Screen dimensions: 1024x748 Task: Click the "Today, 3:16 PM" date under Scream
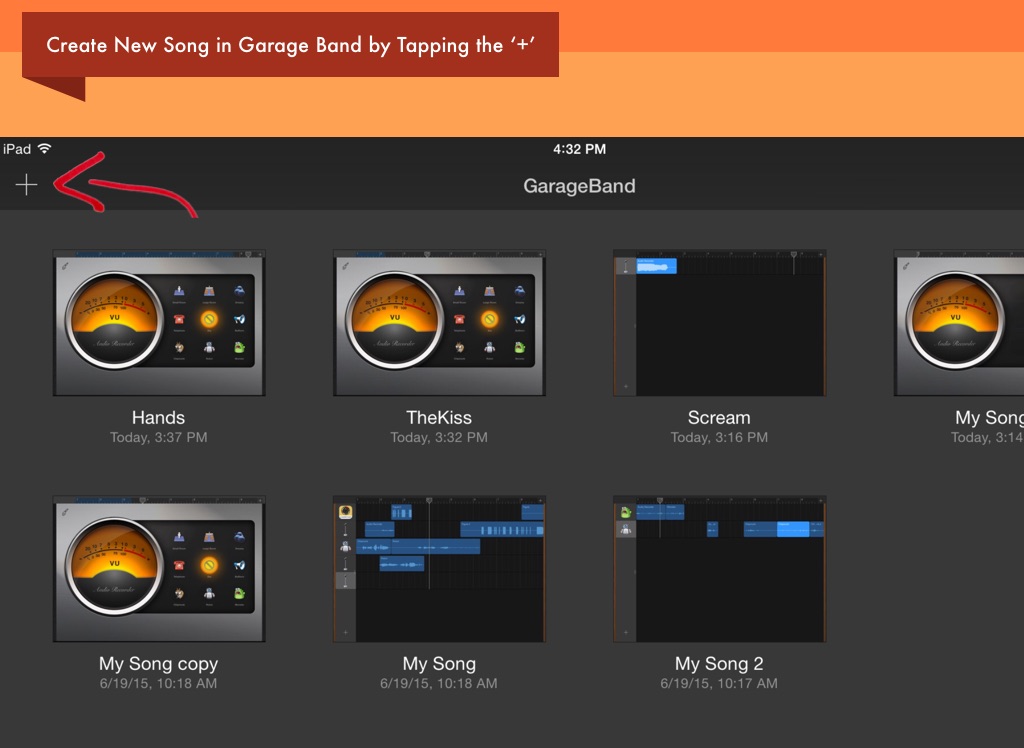point(719,438)
